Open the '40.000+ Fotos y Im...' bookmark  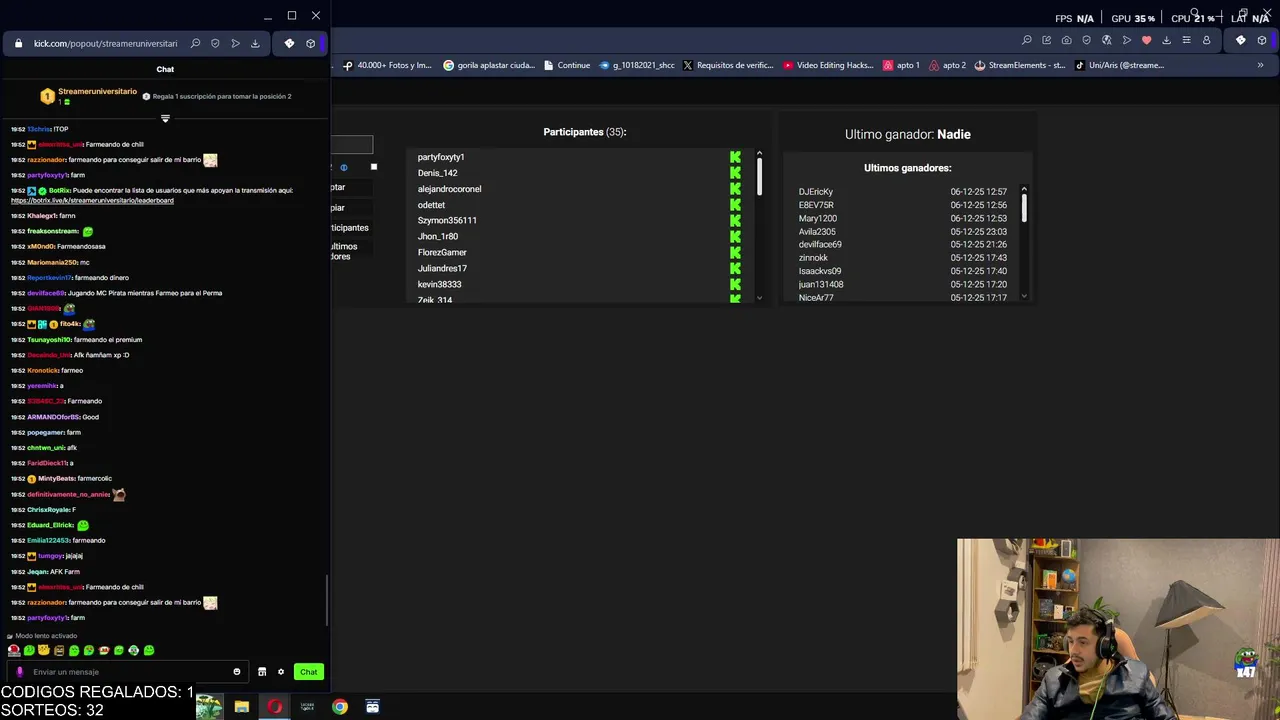[387, 65]
